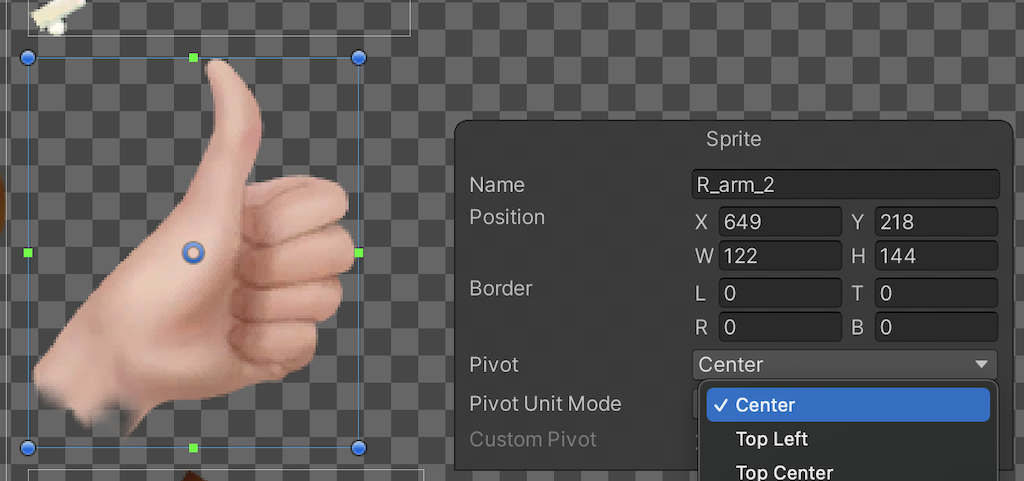Click the Position Y field showing 218
Image resolution: width=1024 pixels, height=481 pixels.
click(x=936, y=222)
